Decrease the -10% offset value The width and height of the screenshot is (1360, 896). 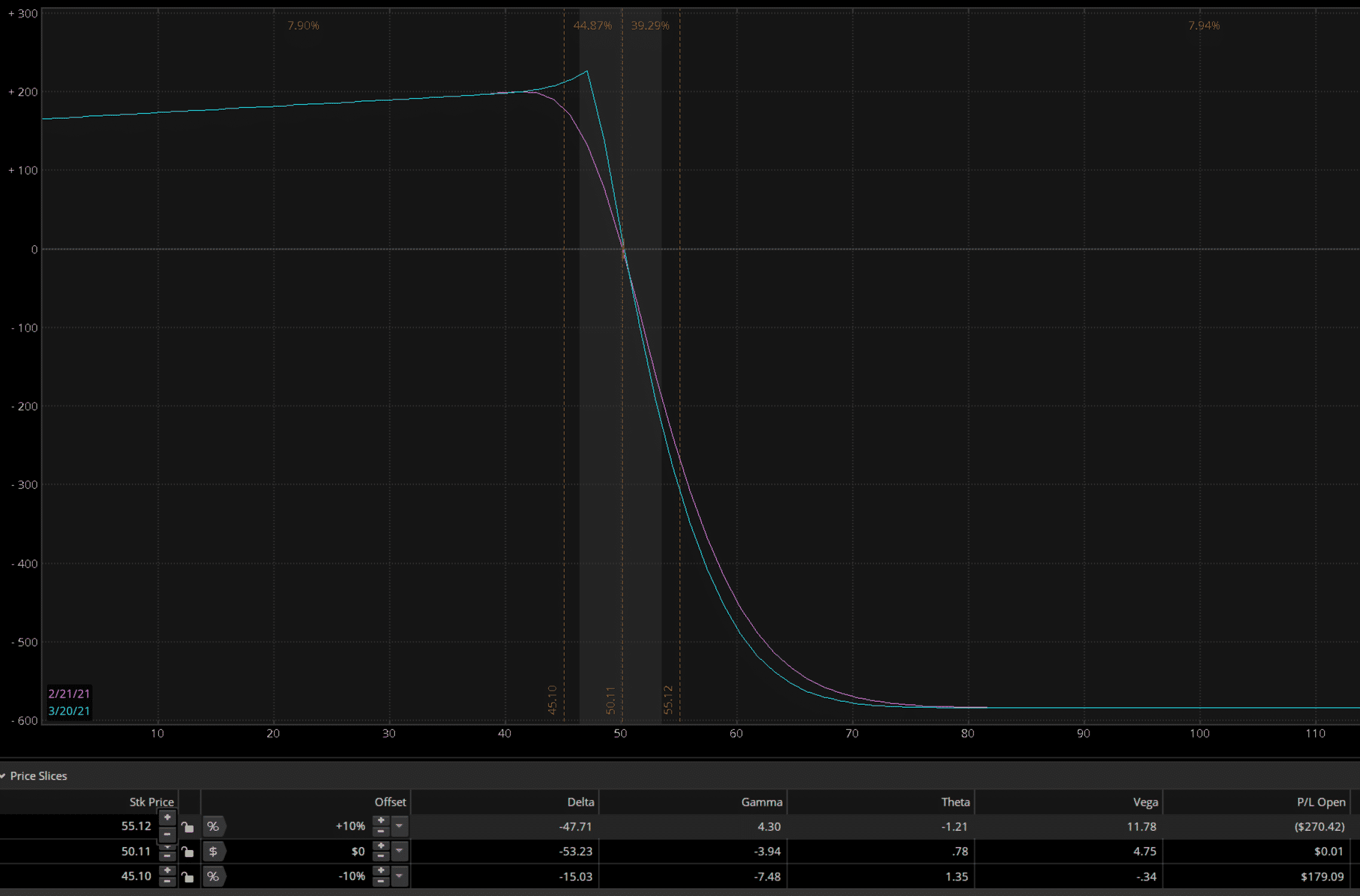pyautogui.click(x=381, y=882)
